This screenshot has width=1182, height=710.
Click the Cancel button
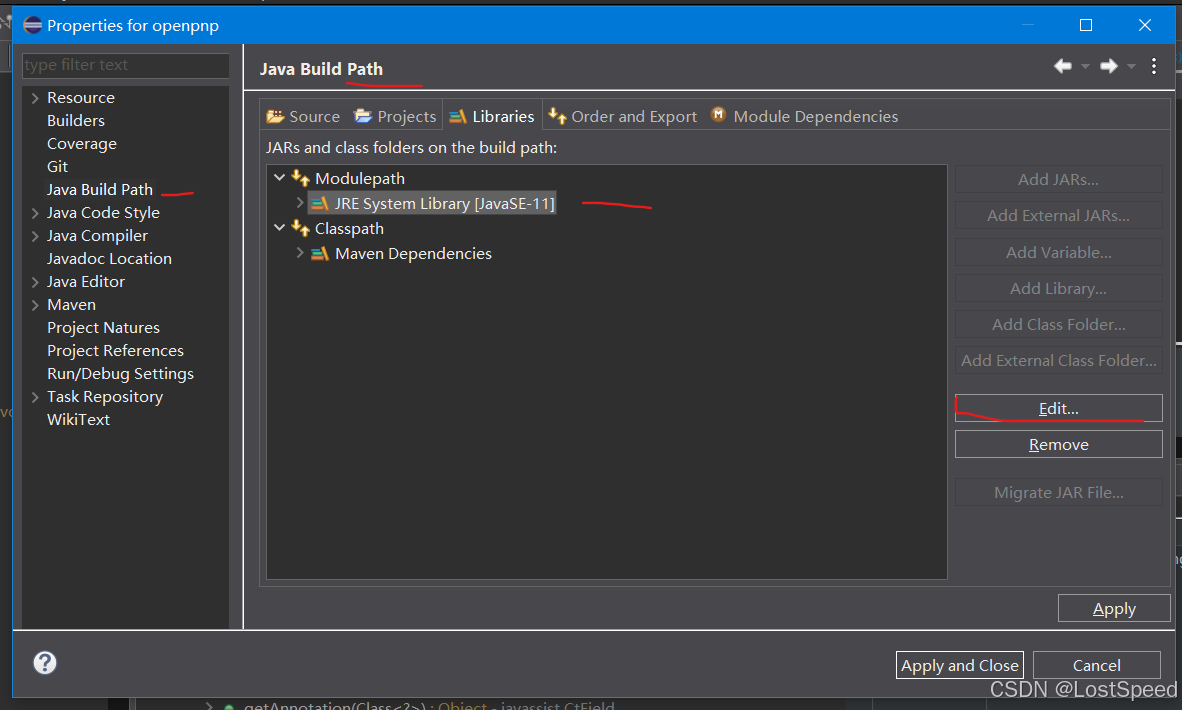1096,664
